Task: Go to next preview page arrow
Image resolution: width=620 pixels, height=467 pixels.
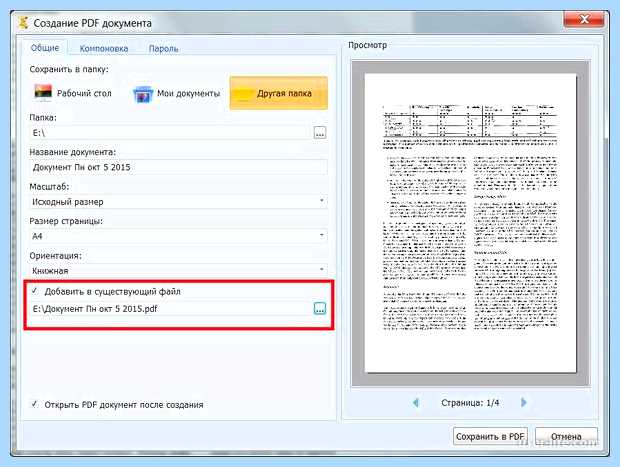Action: click(524, 403)
